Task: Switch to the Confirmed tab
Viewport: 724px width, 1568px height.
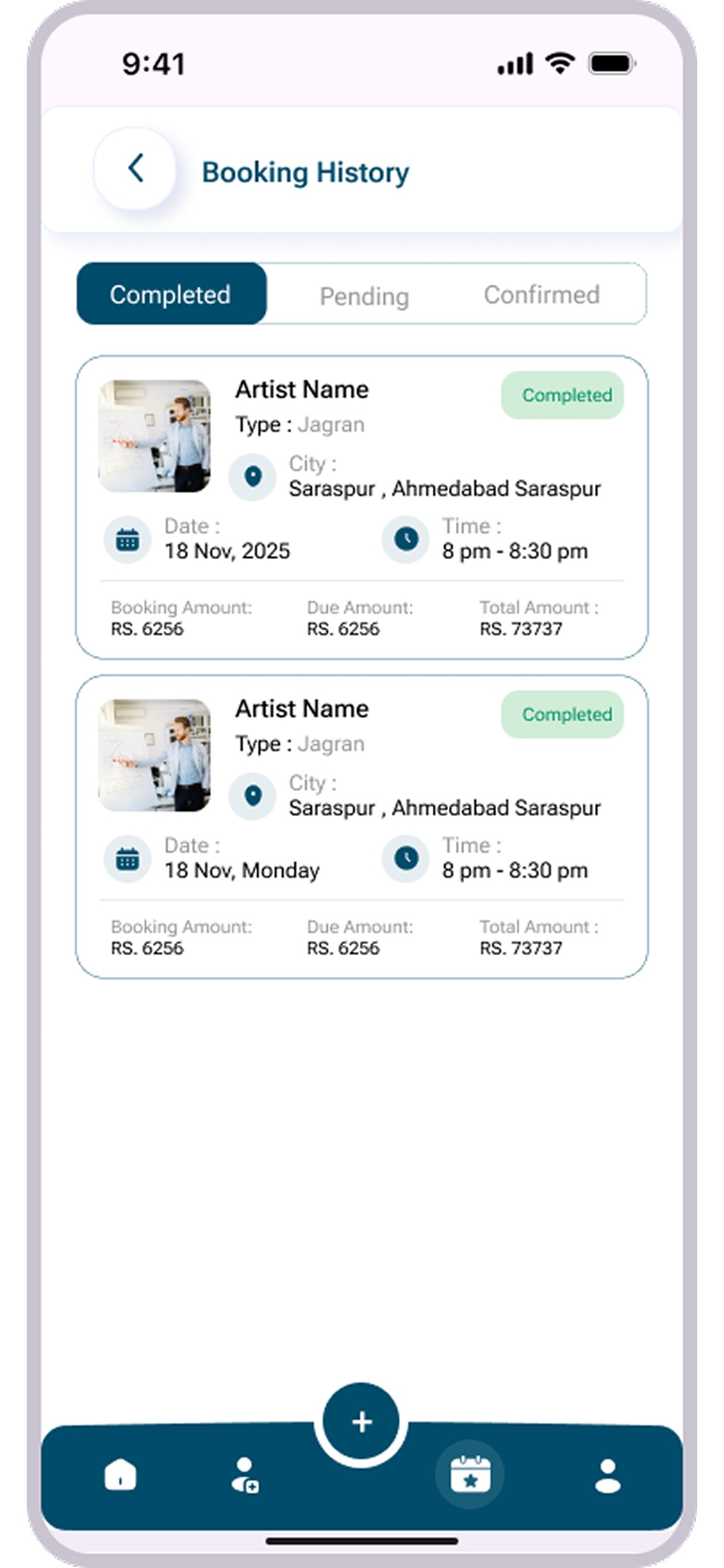Action: pyautogui.click(x=542, y=295)
